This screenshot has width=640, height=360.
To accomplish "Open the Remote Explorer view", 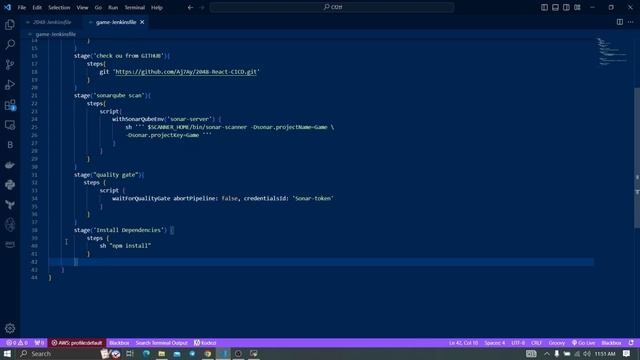I will point(10,125).
